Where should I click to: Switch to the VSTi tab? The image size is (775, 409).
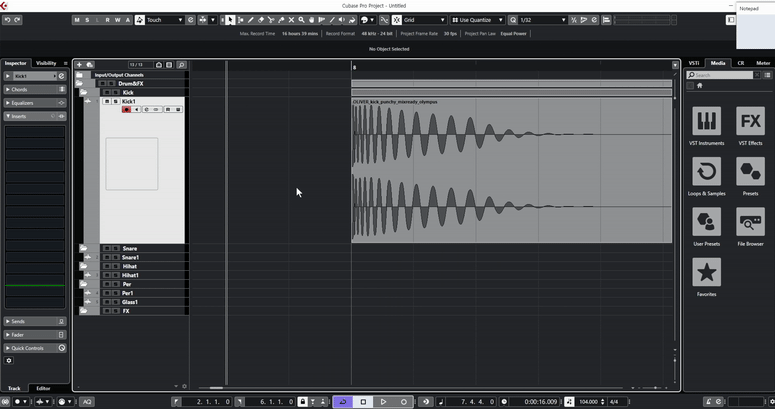pos(694,63)
